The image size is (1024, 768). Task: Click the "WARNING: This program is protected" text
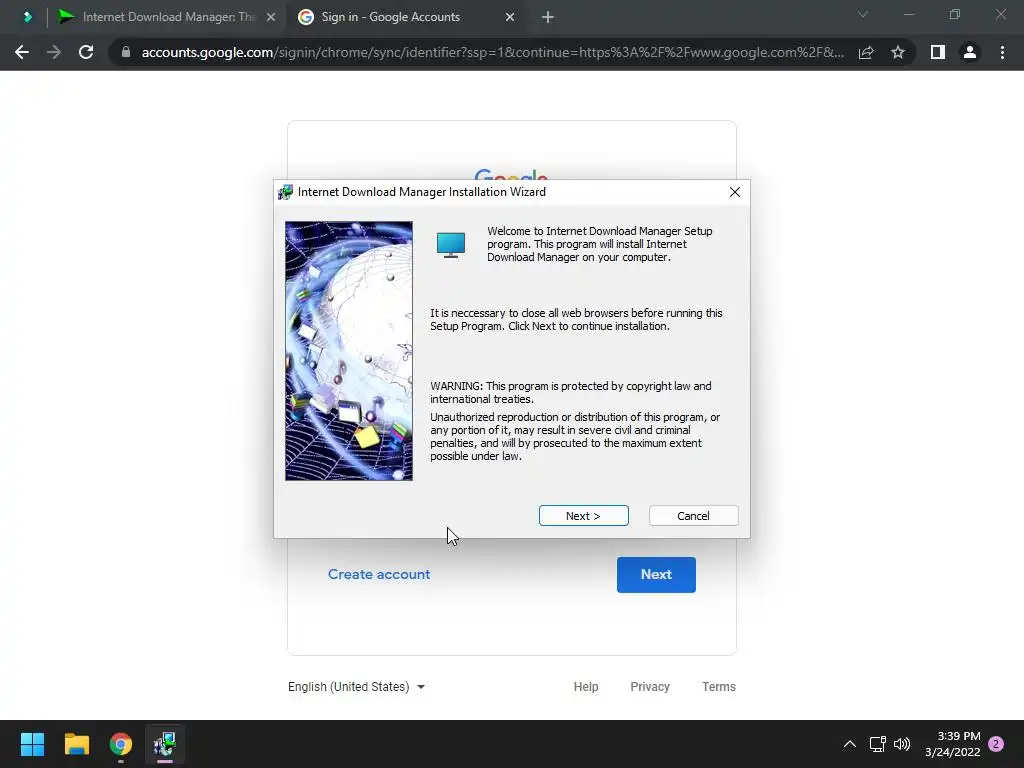tap(571, 392)
